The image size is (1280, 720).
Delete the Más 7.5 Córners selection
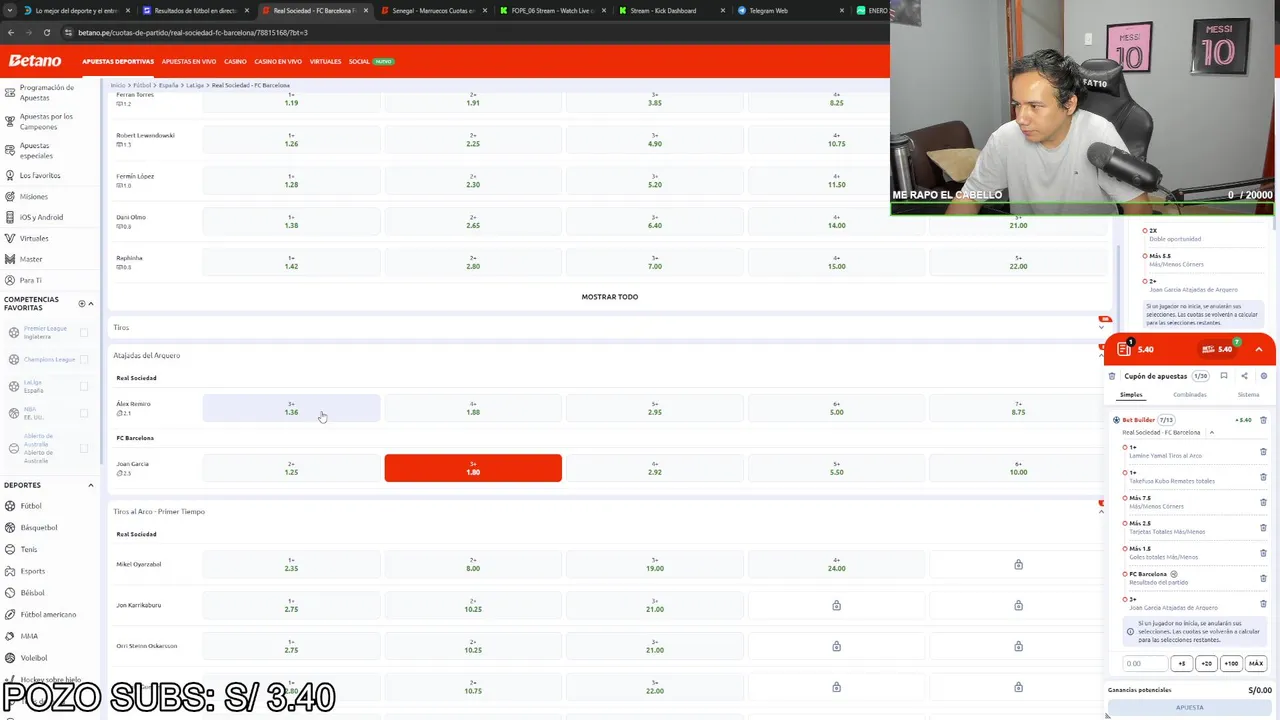[x=1263, y=502]
